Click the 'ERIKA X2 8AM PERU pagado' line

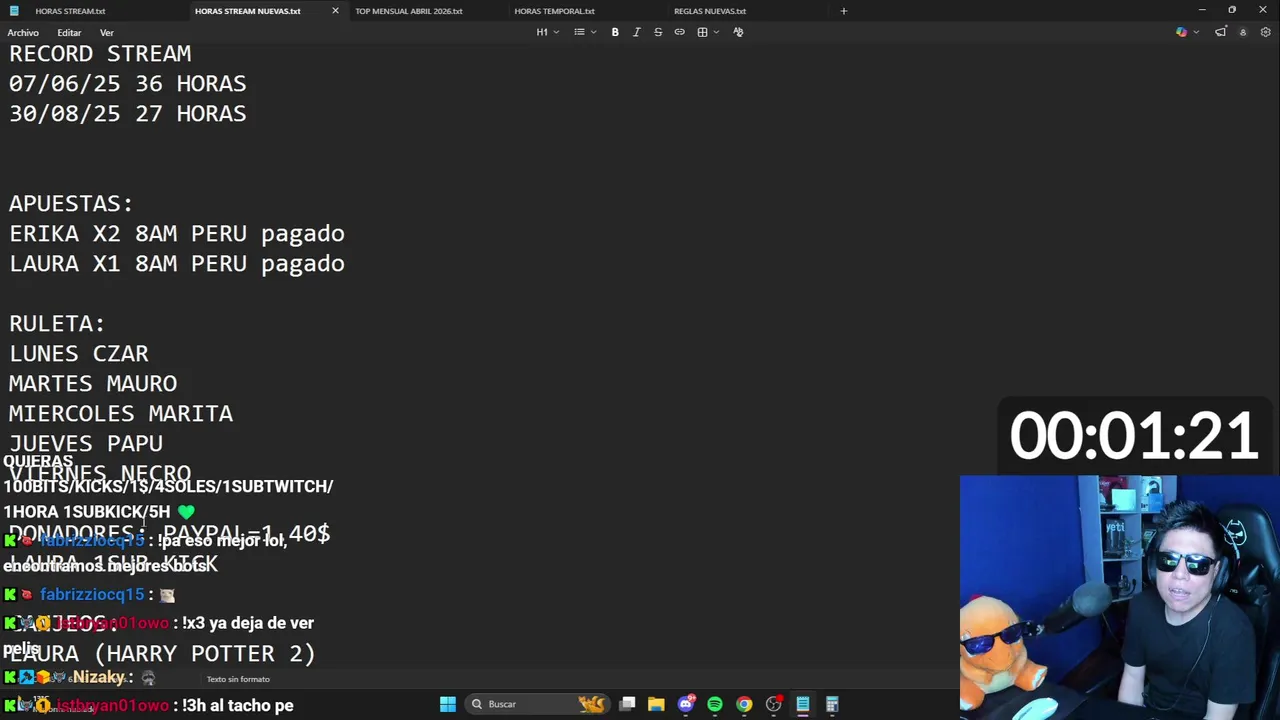pos(177,233)
